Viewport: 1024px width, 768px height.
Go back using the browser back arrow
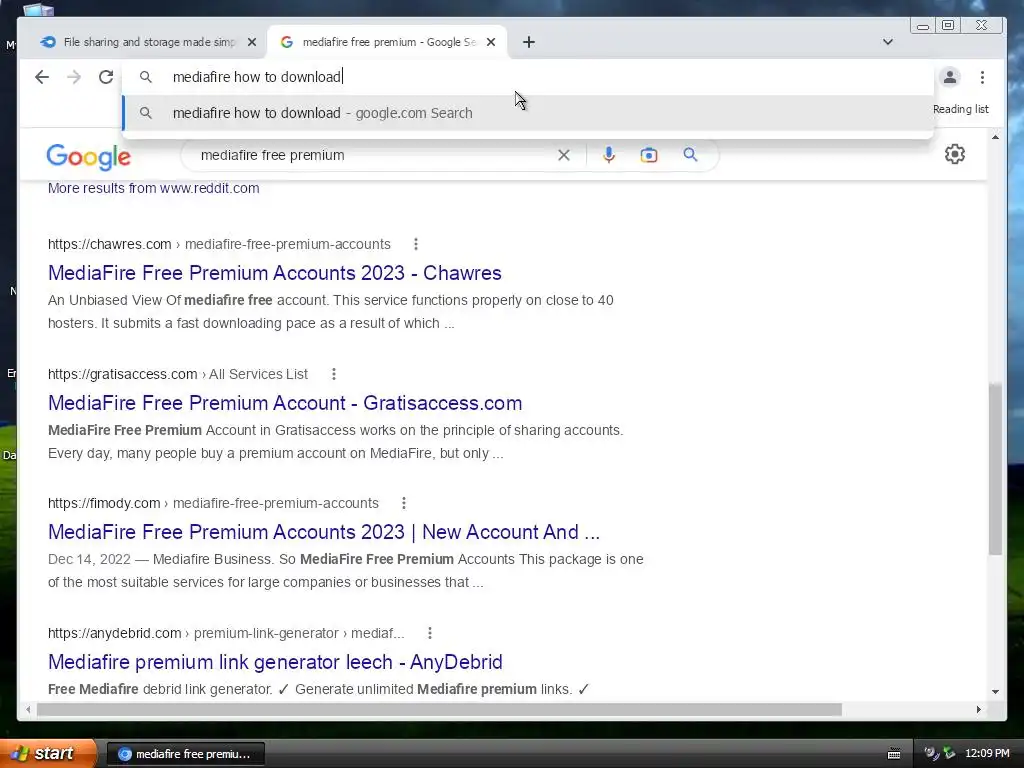tap(42, 77)
